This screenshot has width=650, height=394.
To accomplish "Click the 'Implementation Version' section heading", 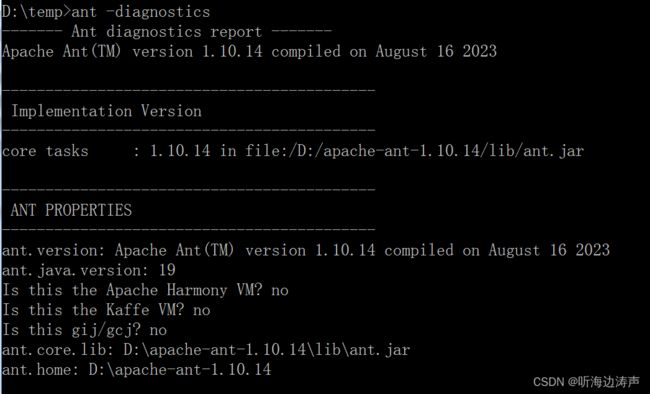I will [107, 111].
